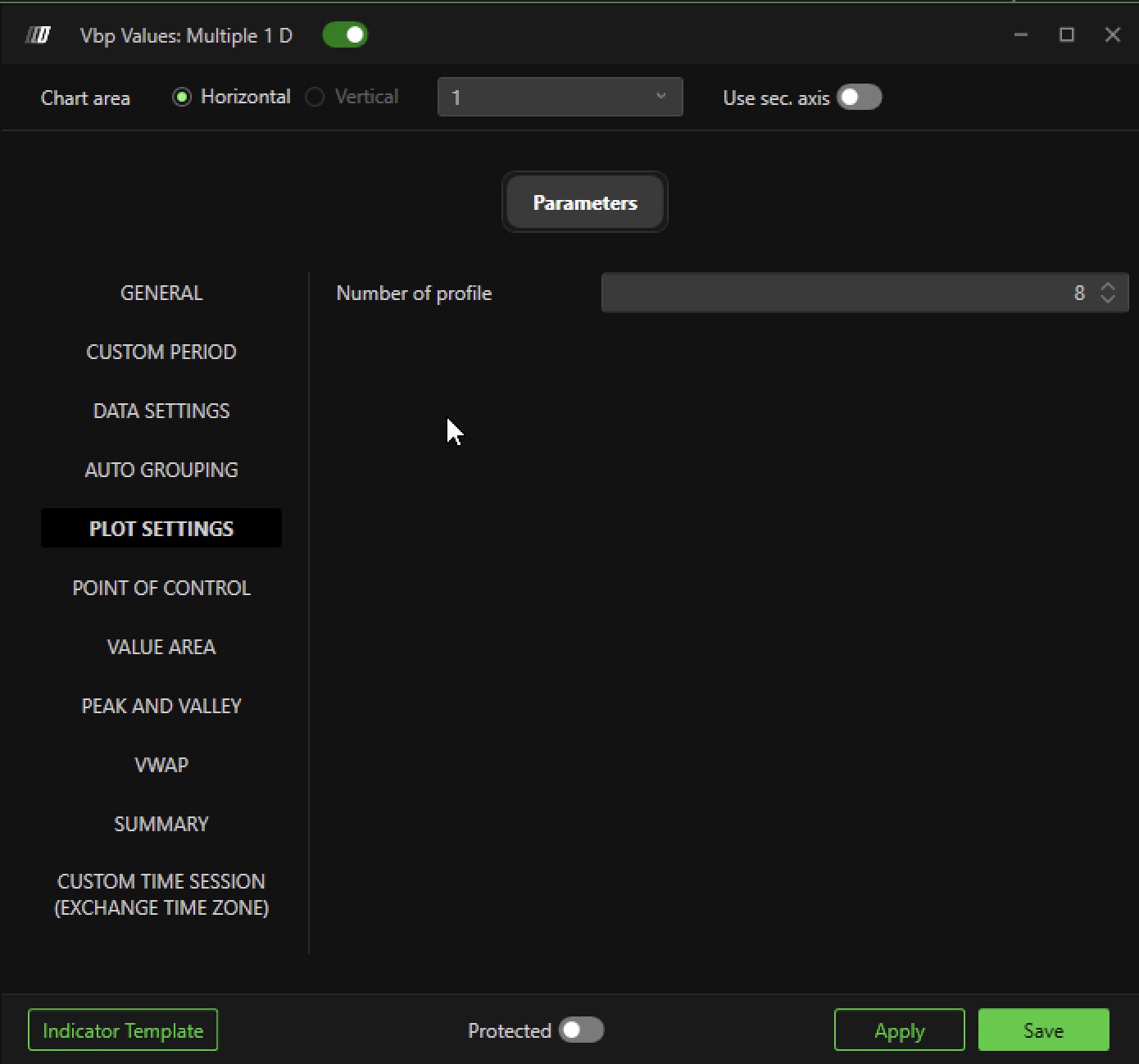1139x1064 pixels.
Task: Go to DATA SETTINGS section
Action: [x=161, y=412]
